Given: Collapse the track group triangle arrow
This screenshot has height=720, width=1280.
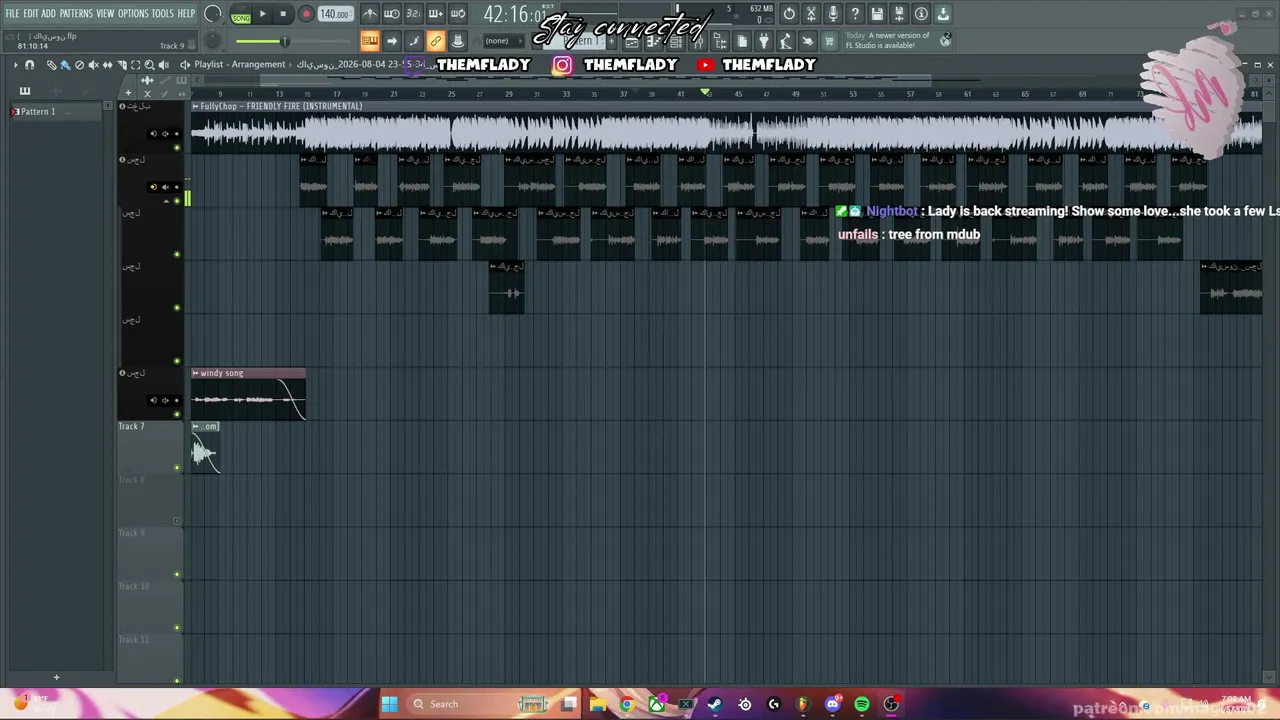Looking at the screenshot, I should (x=166, y=202).
